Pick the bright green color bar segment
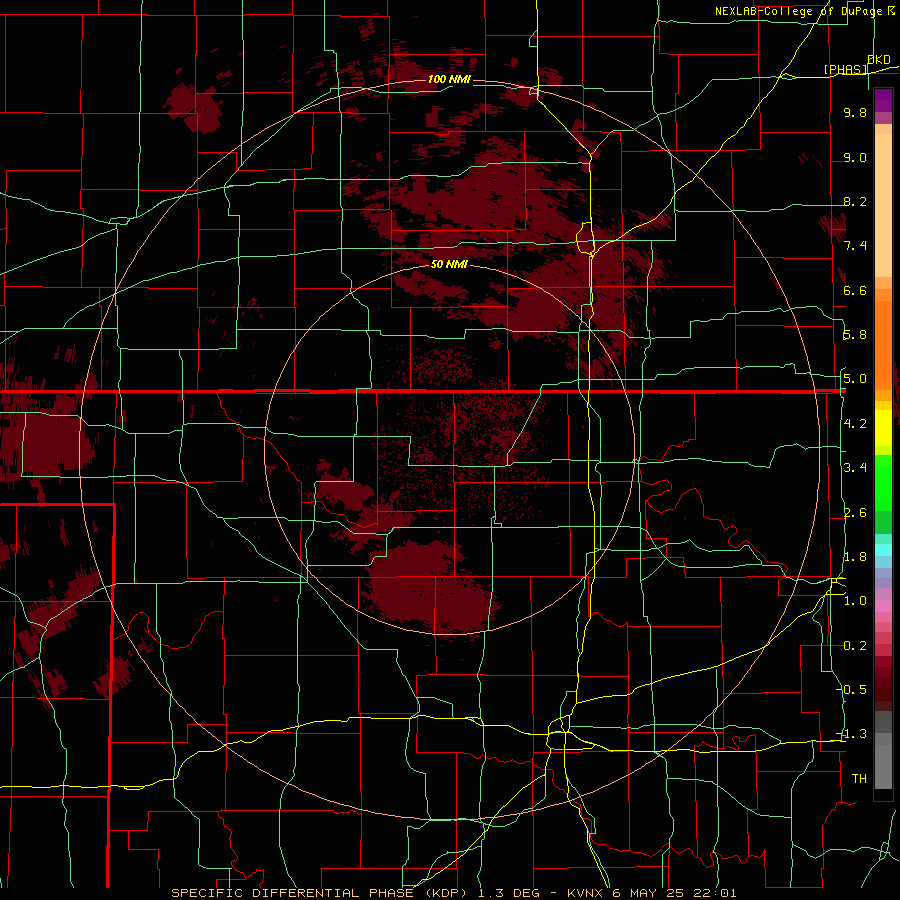 (x=883, y=482)
